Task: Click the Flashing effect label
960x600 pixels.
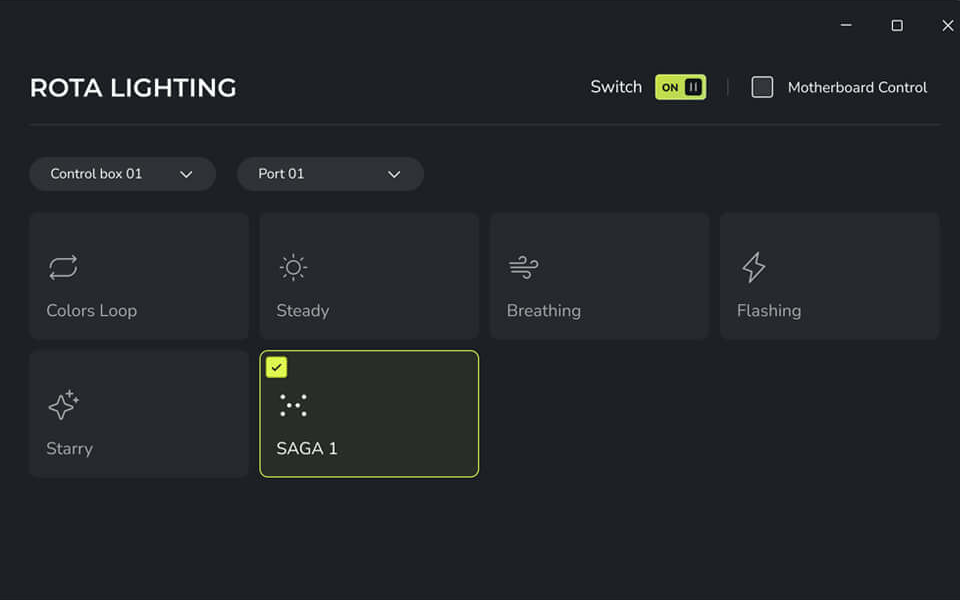Action: [769, 310]
